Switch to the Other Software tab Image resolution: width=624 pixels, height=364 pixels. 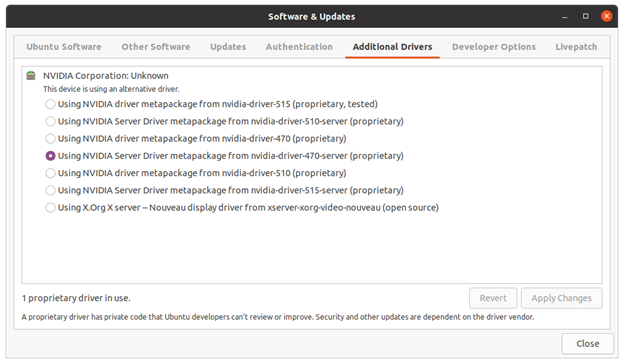pyautogui.click(x=156, y=47)
